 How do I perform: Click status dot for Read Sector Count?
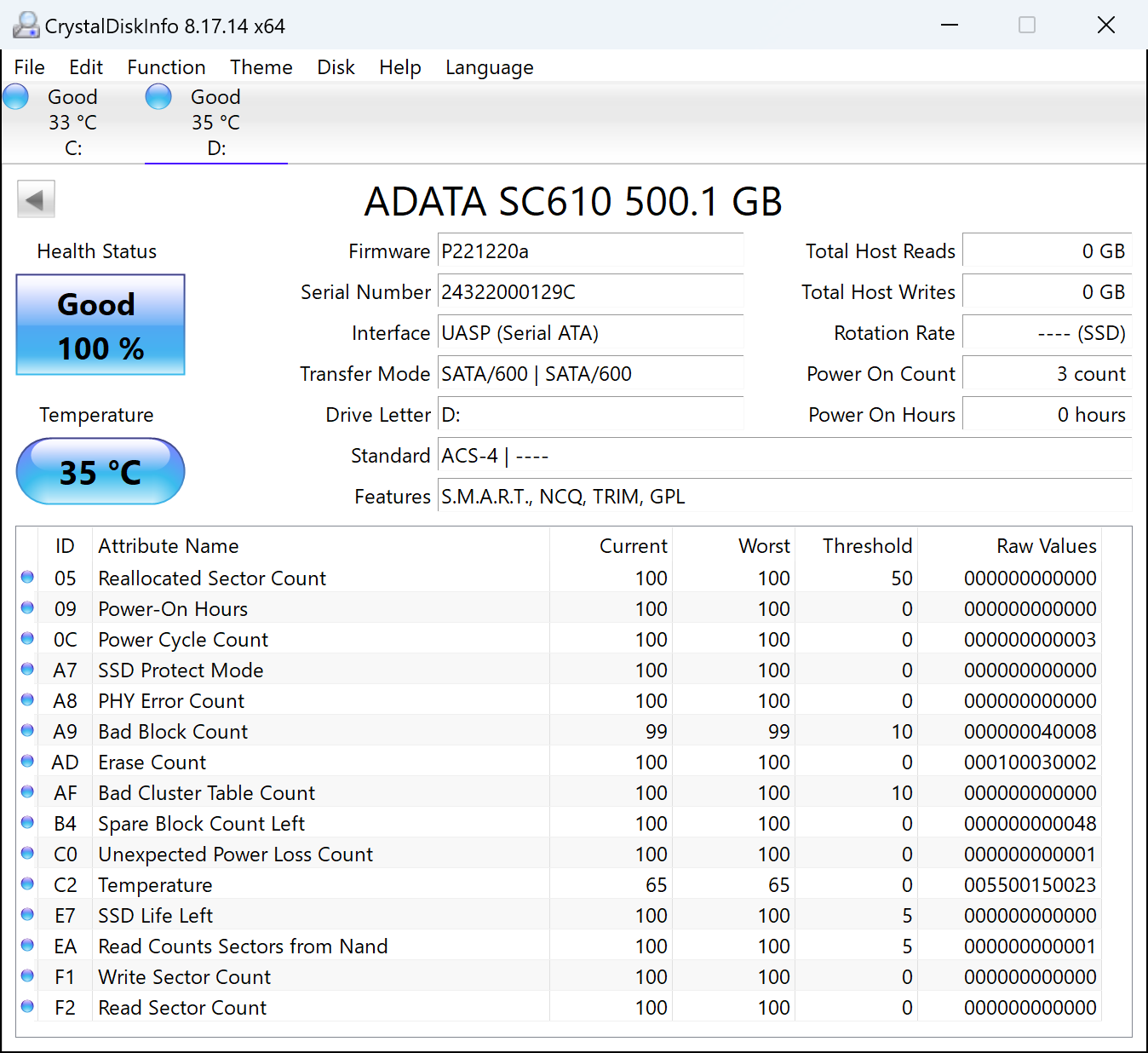tap(27, 1007)
